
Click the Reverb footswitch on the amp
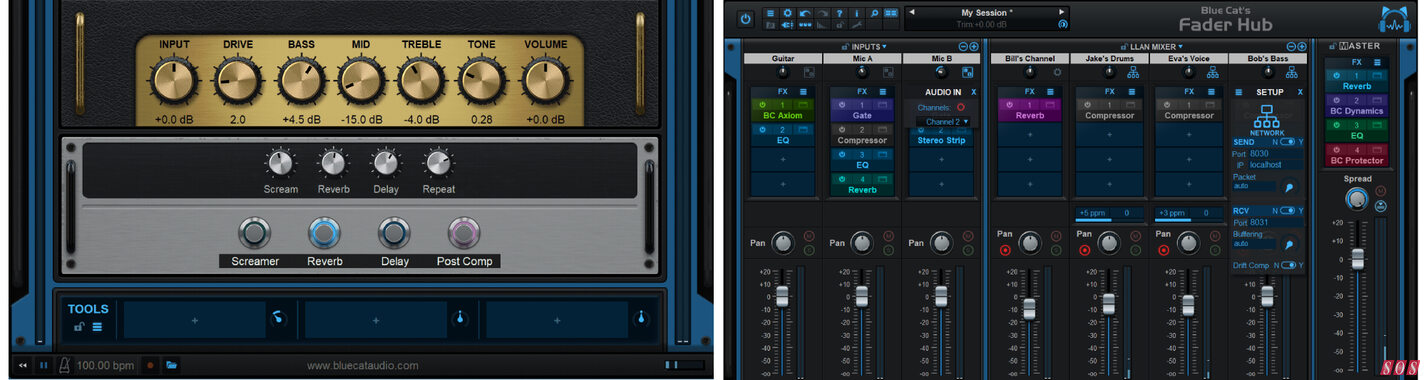point(325,233)
